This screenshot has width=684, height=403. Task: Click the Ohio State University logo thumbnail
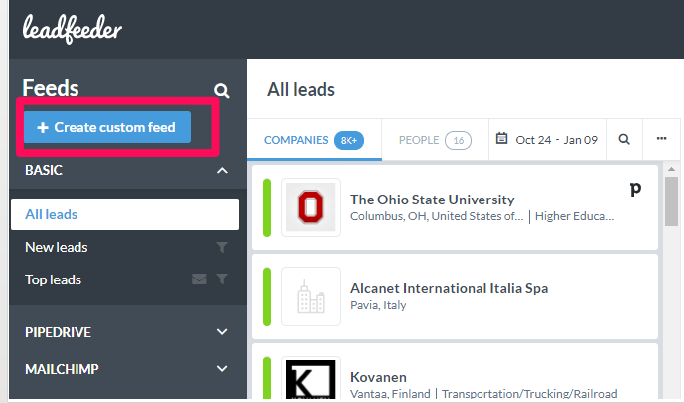pos(311,207)
